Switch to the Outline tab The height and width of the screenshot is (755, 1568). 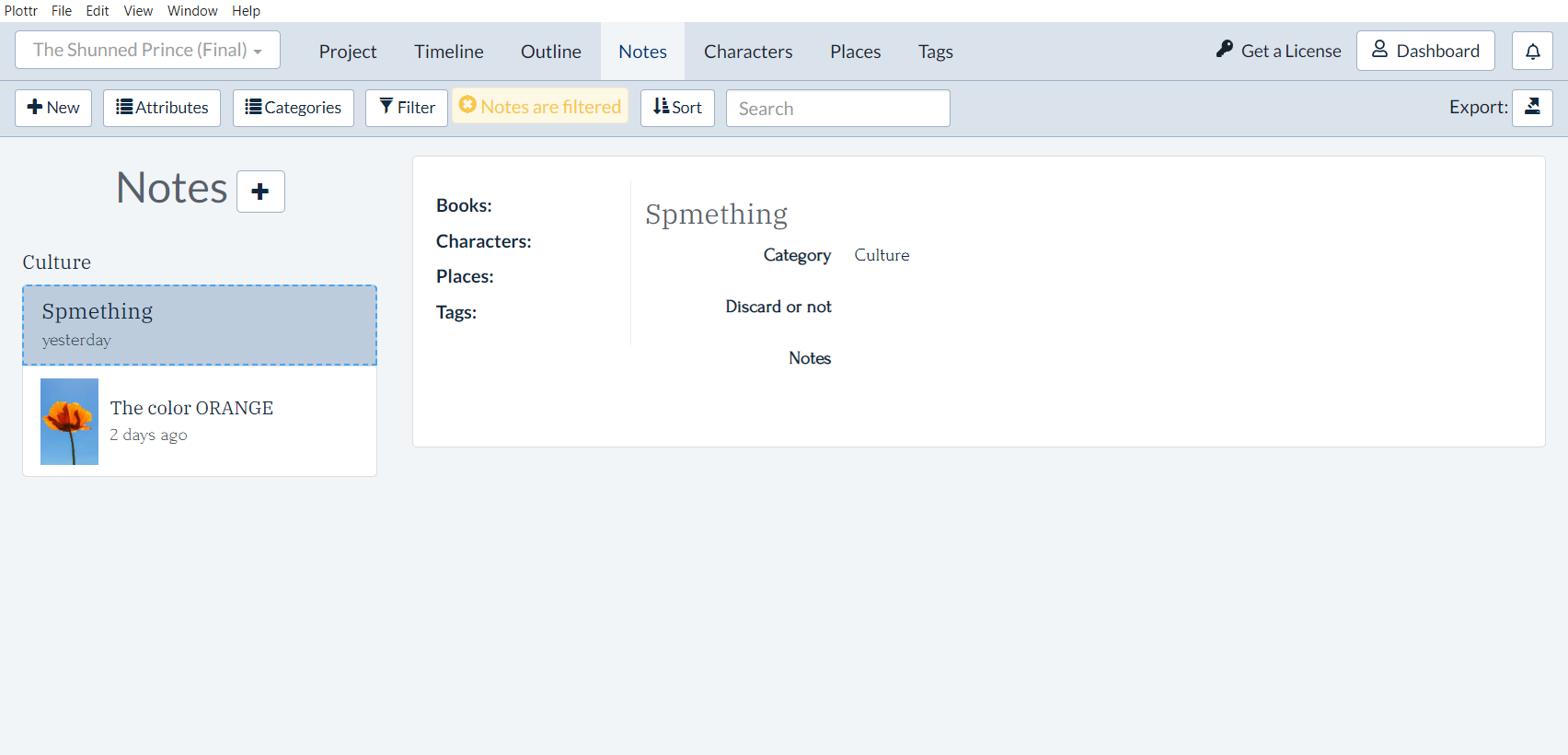551,52
